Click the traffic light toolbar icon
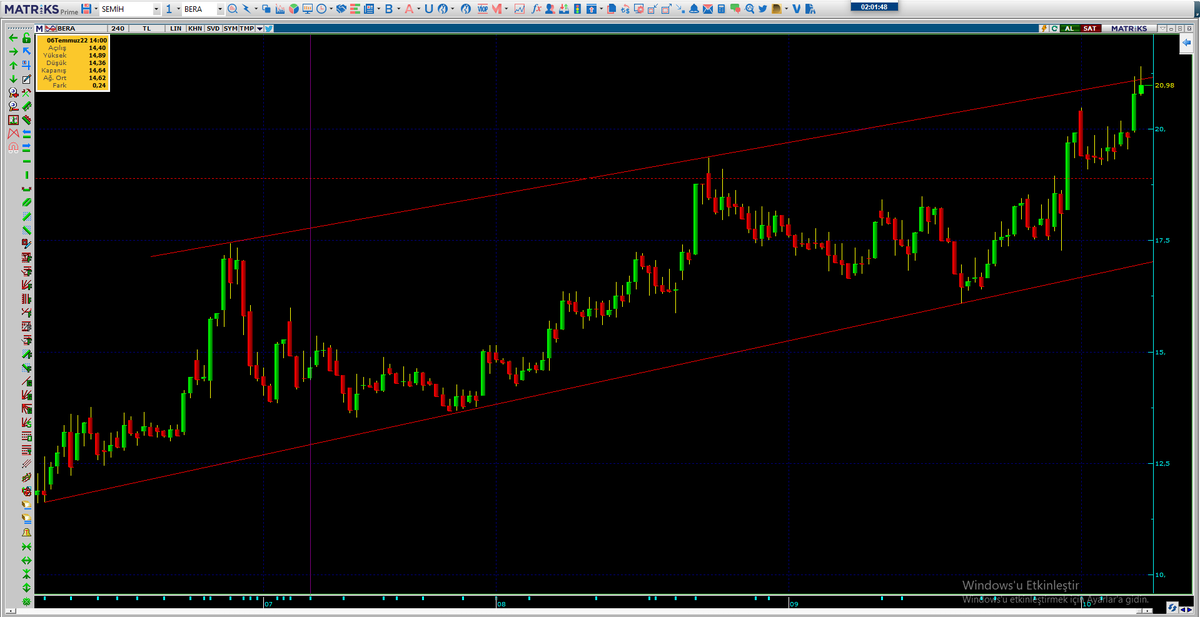Viewport: 1200px width, 617px height. [576, 8]
